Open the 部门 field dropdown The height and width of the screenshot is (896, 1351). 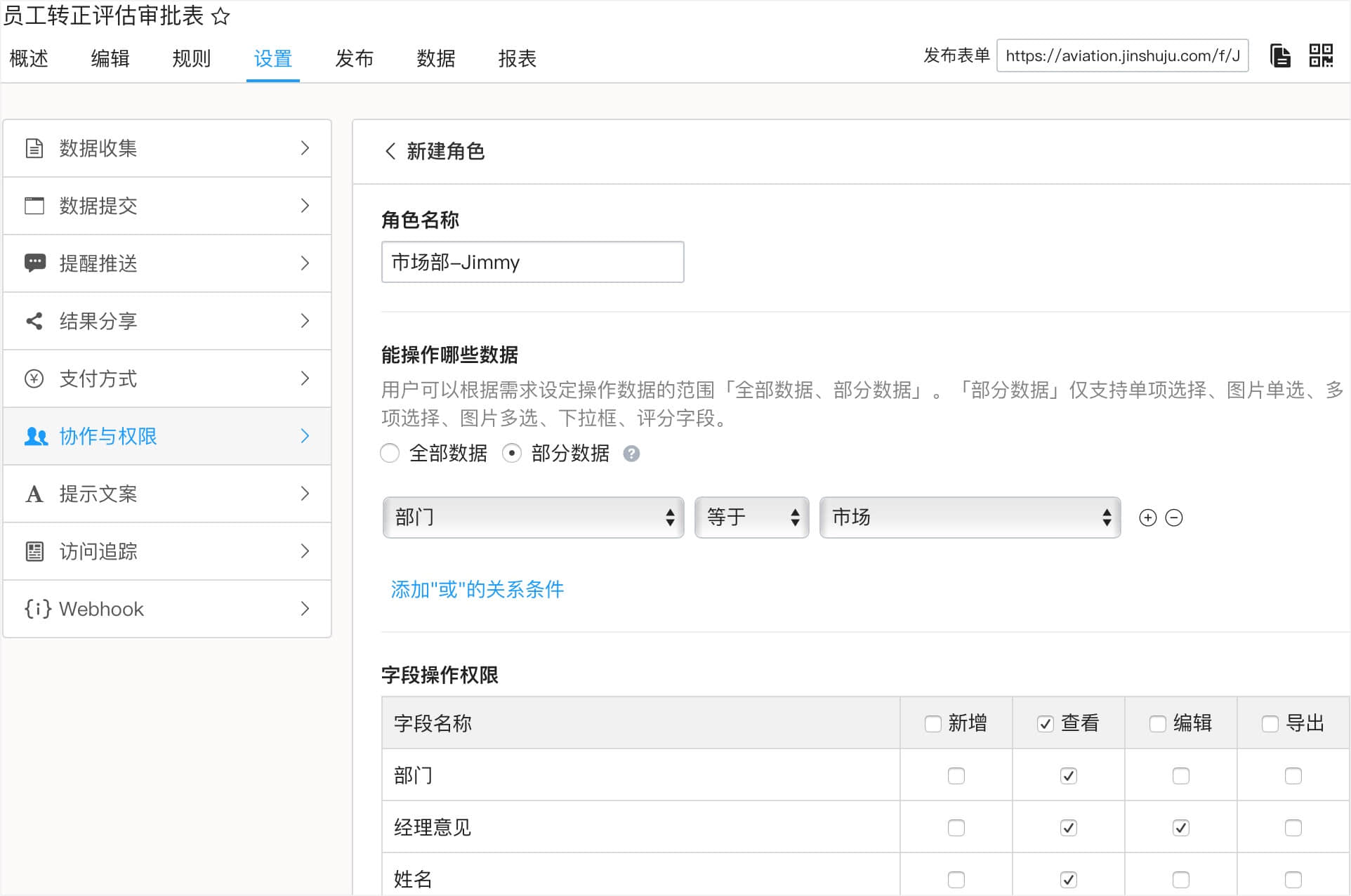pyautogui.click(x=533, y=518)
